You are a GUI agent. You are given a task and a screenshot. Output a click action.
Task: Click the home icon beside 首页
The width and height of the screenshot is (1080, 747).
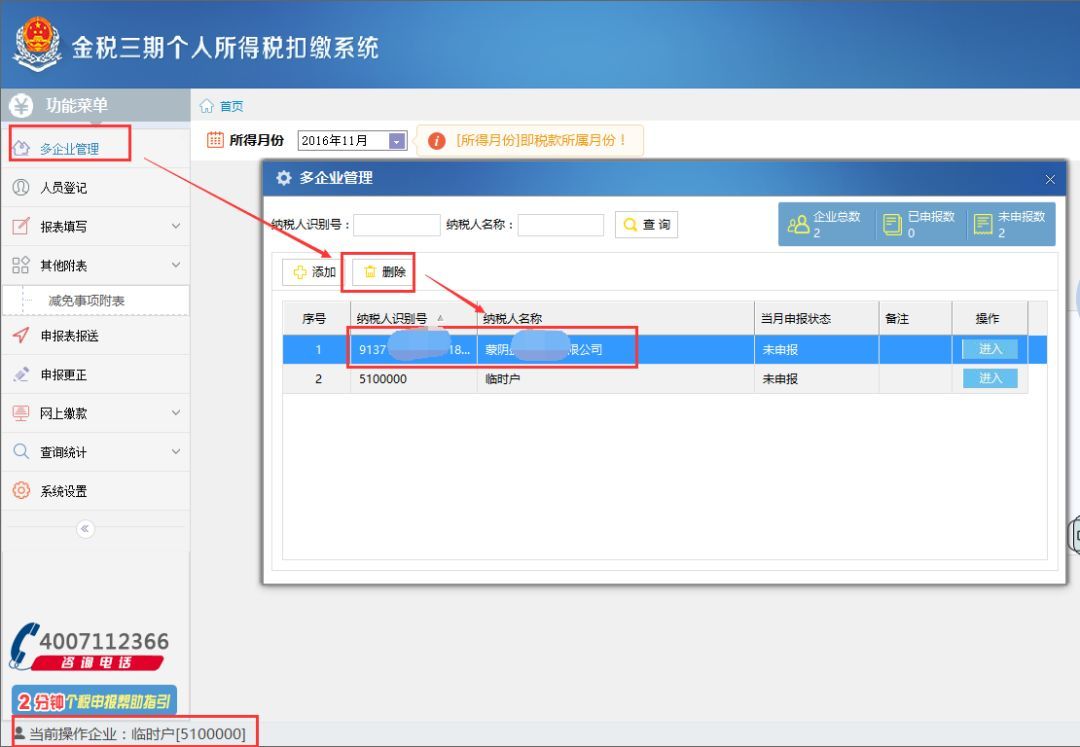pyautogui.click(x=207, y=105)
